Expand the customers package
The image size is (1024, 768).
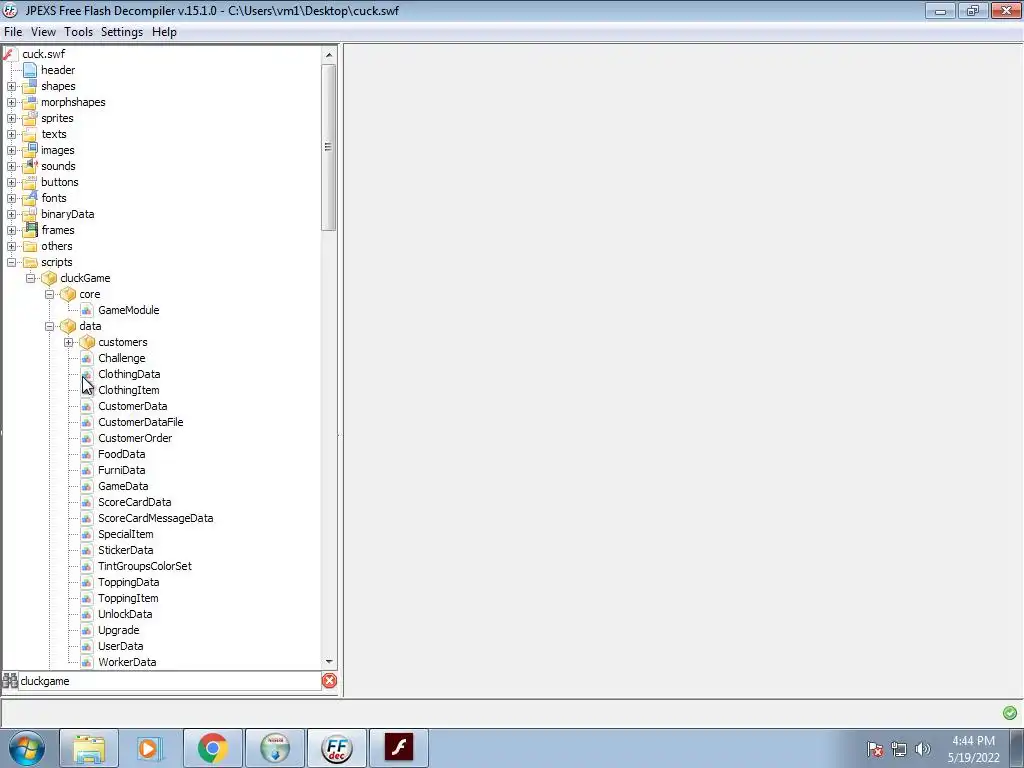[x=69, y=342]
